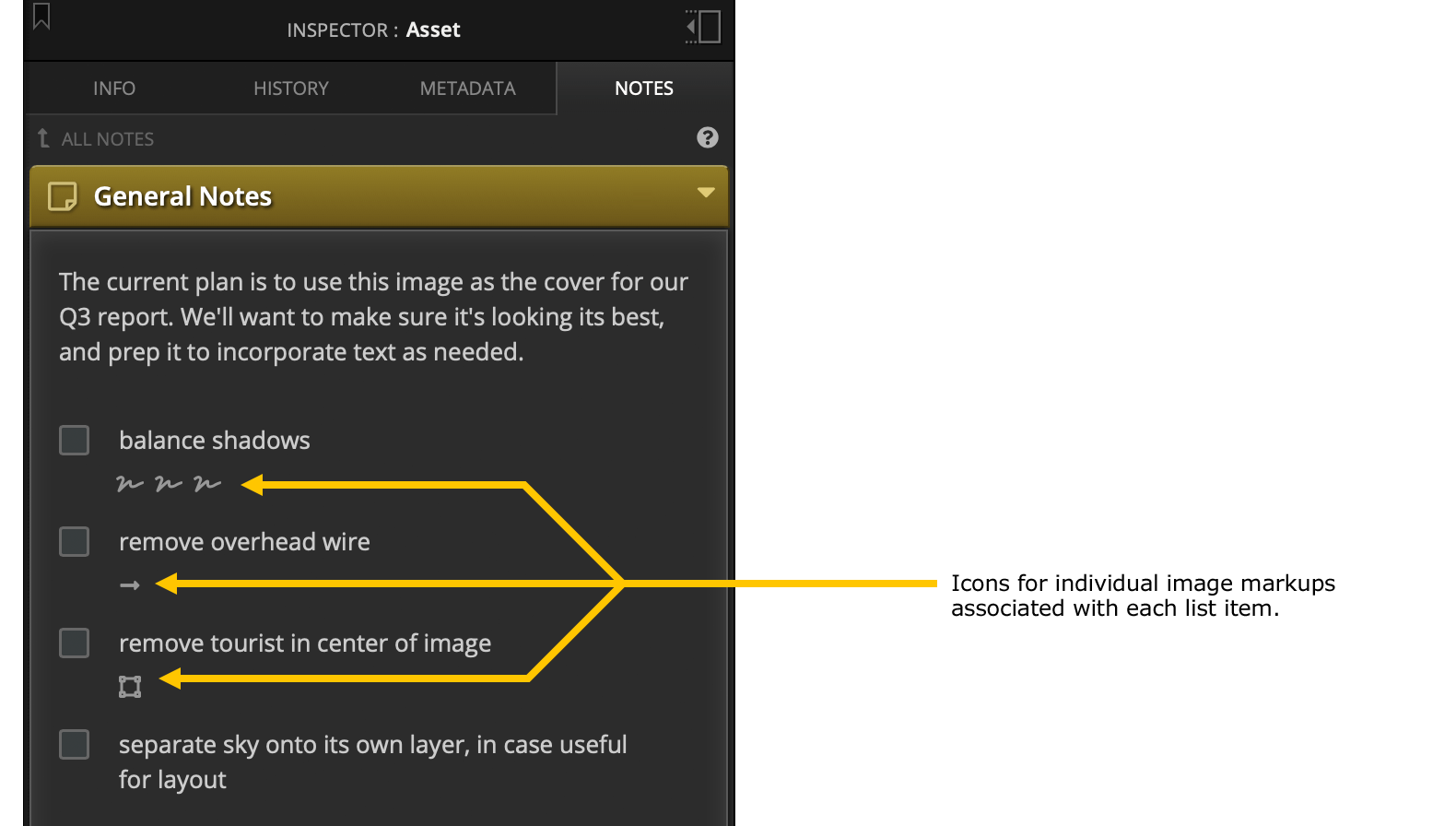The height and width of the screenshot is (826, 1456).
Task: Tick the remove tourist in center checkbox
Action: point(75,643)
